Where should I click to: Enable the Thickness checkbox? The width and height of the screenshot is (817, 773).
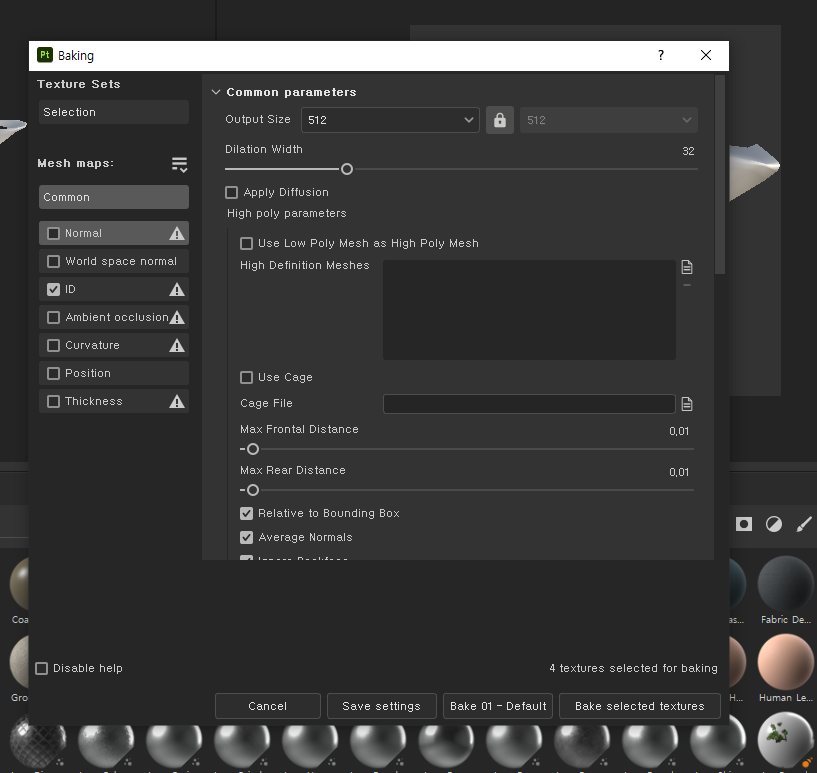pyautogui.click(x=53, y=402)
